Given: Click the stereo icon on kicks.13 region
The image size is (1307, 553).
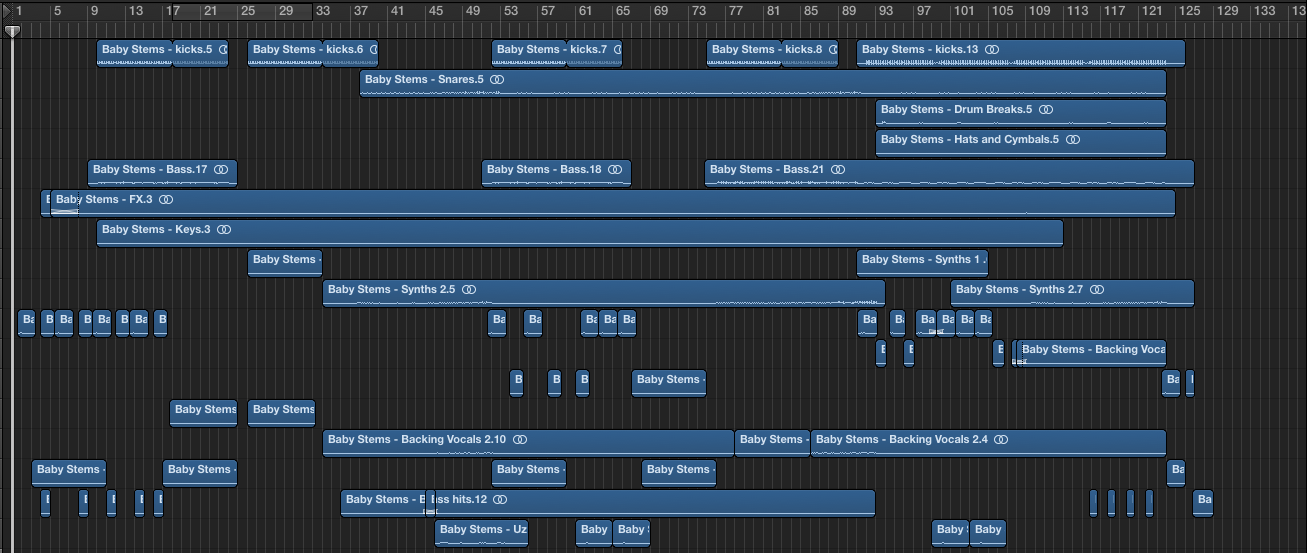Looking at the screenshot, I should point(992,50).
